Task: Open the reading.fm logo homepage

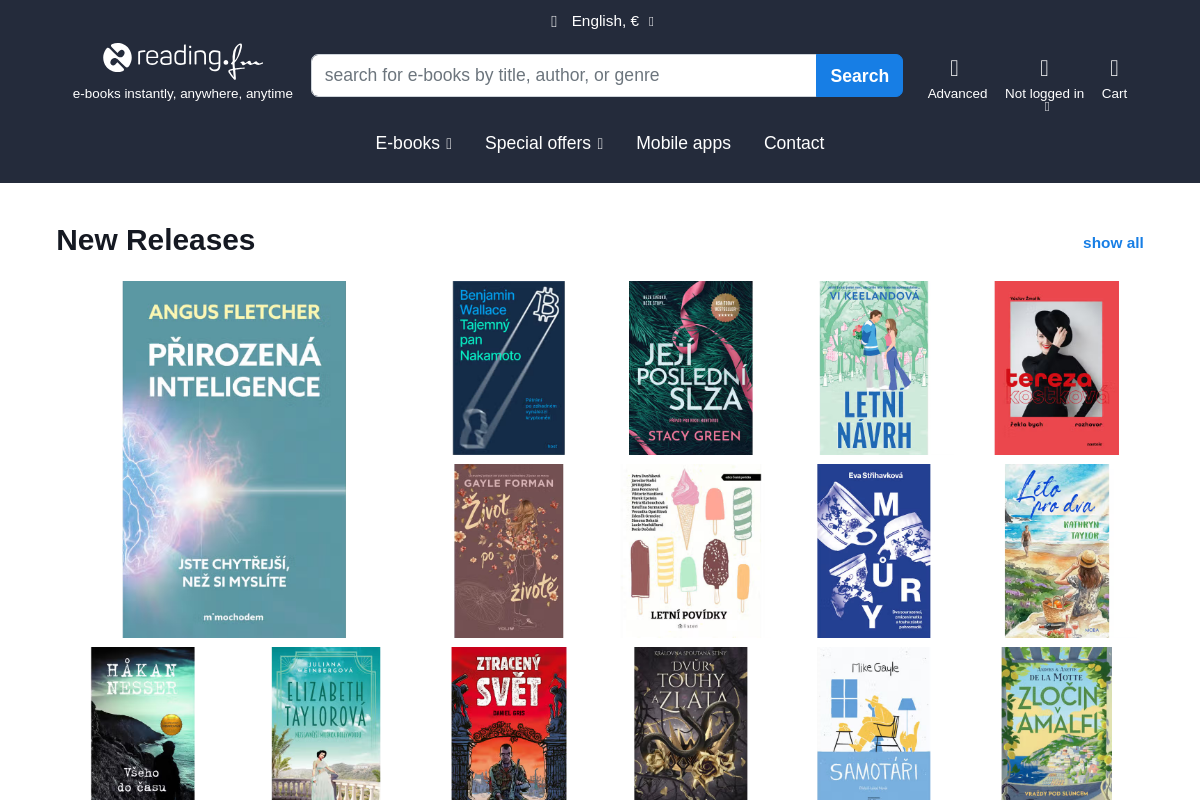Action: point(183,60)
